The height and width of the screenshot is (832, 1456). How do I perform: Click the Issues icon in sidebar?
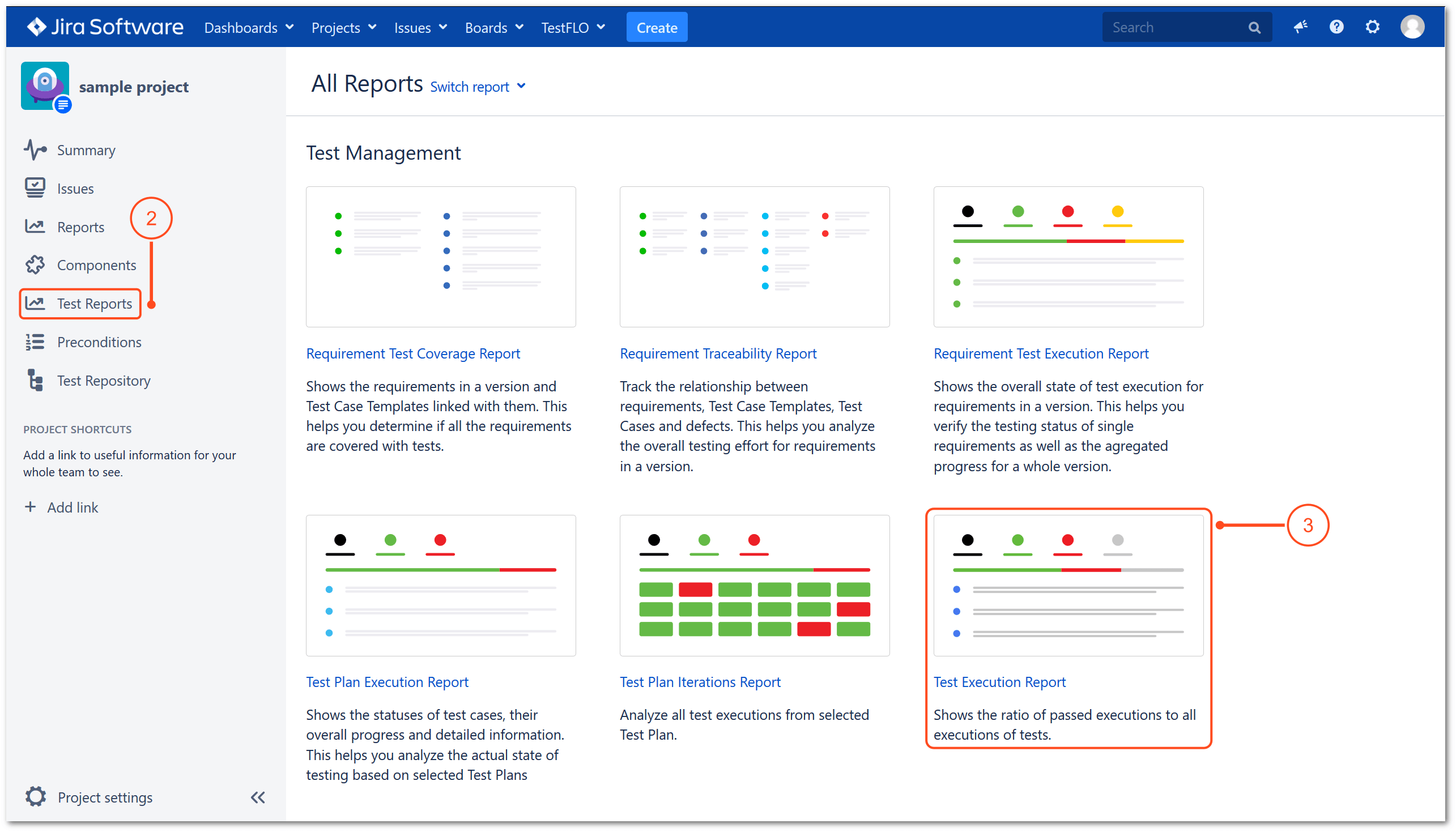pyautogui.click(x=36, y=188)
